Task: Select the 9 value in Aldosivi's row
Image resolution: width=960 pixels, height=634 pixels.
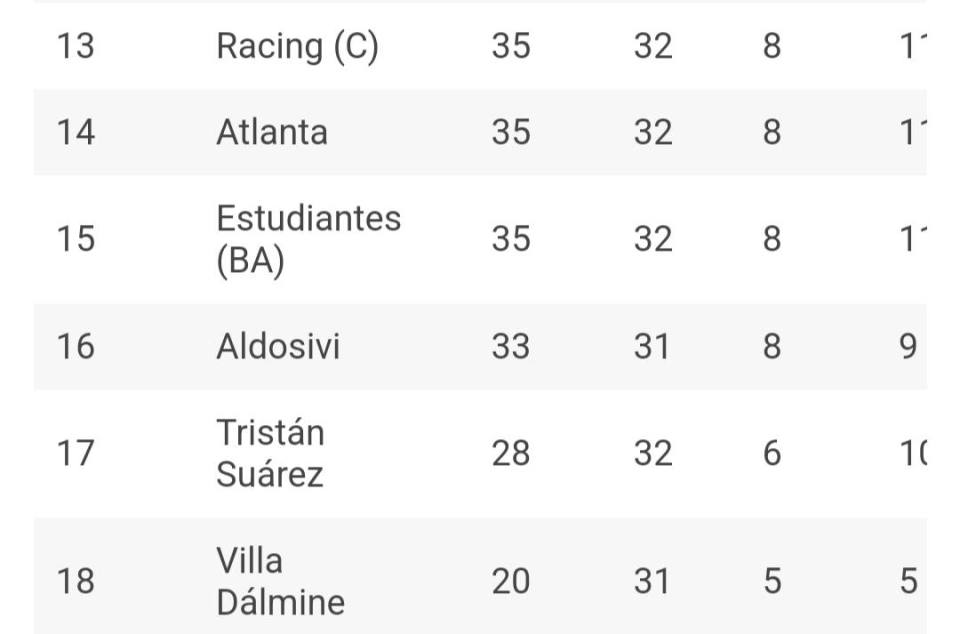Action: tap(908, 346)
